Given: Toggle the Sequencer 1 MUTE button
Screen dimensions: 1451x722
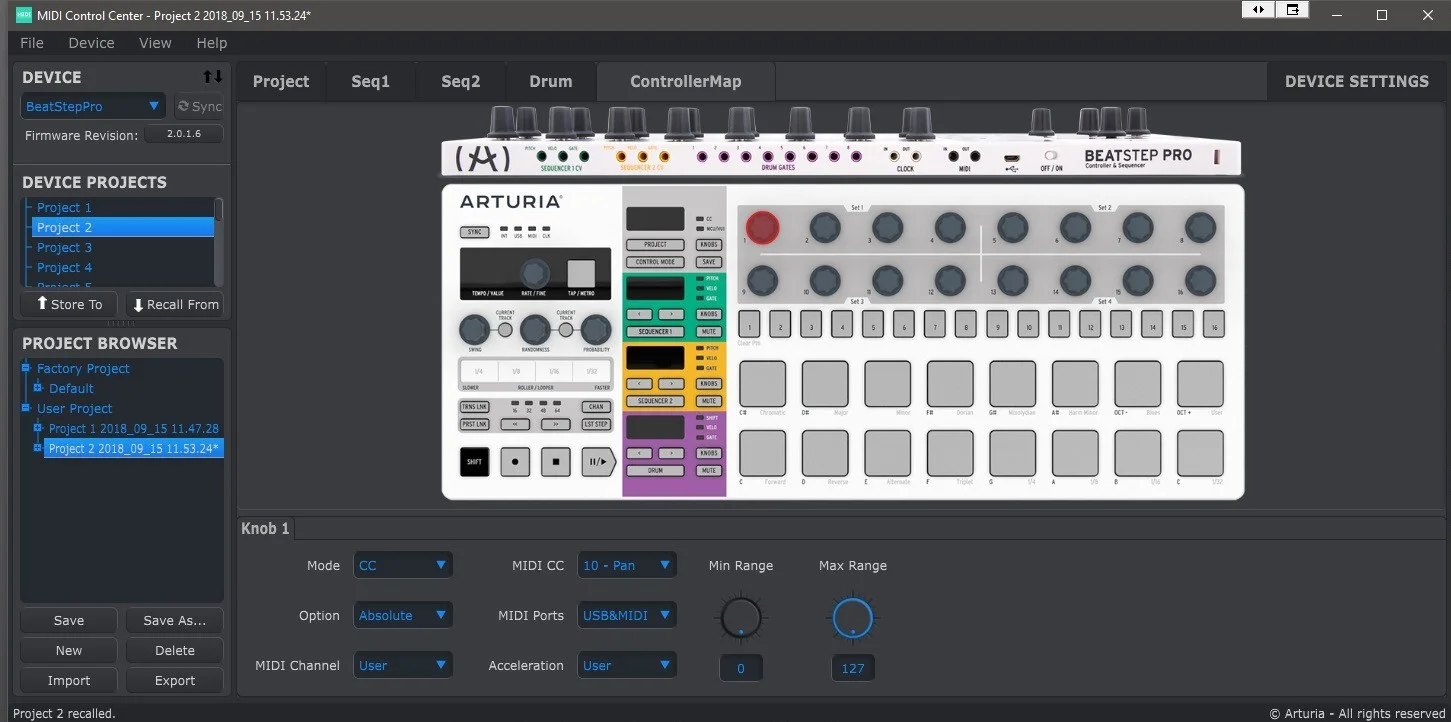Looking at the screenshot, I should click(709, 331).
